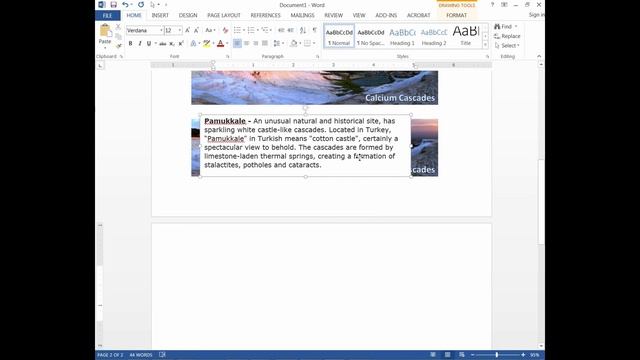Screen dimensions: 640x360
Task: Center the paragraph text
Action: click(247, 43)
